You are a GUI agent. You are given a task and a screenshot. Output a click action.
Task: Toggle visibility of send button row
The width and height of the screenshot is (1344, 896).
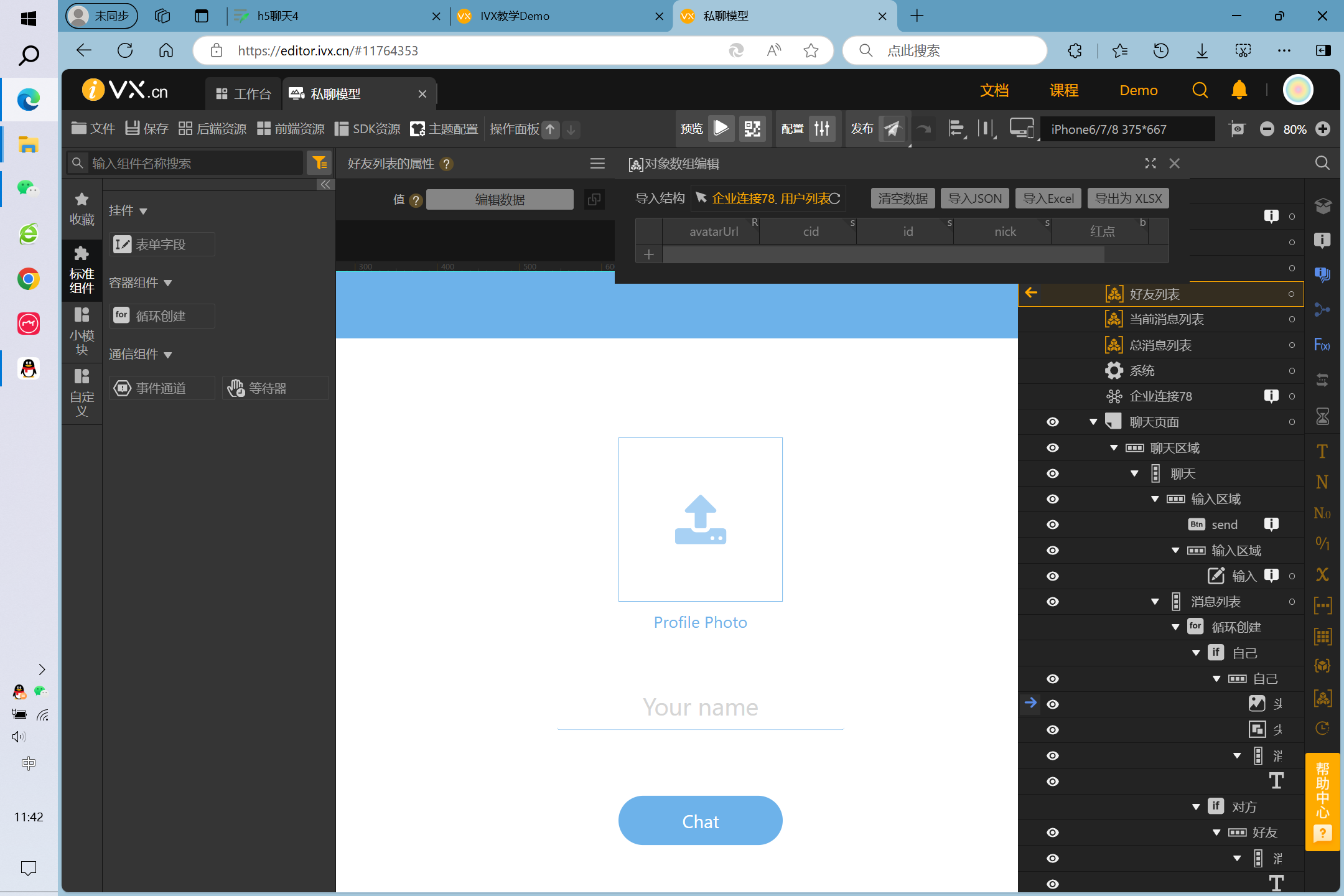(x=1052, y=525)
